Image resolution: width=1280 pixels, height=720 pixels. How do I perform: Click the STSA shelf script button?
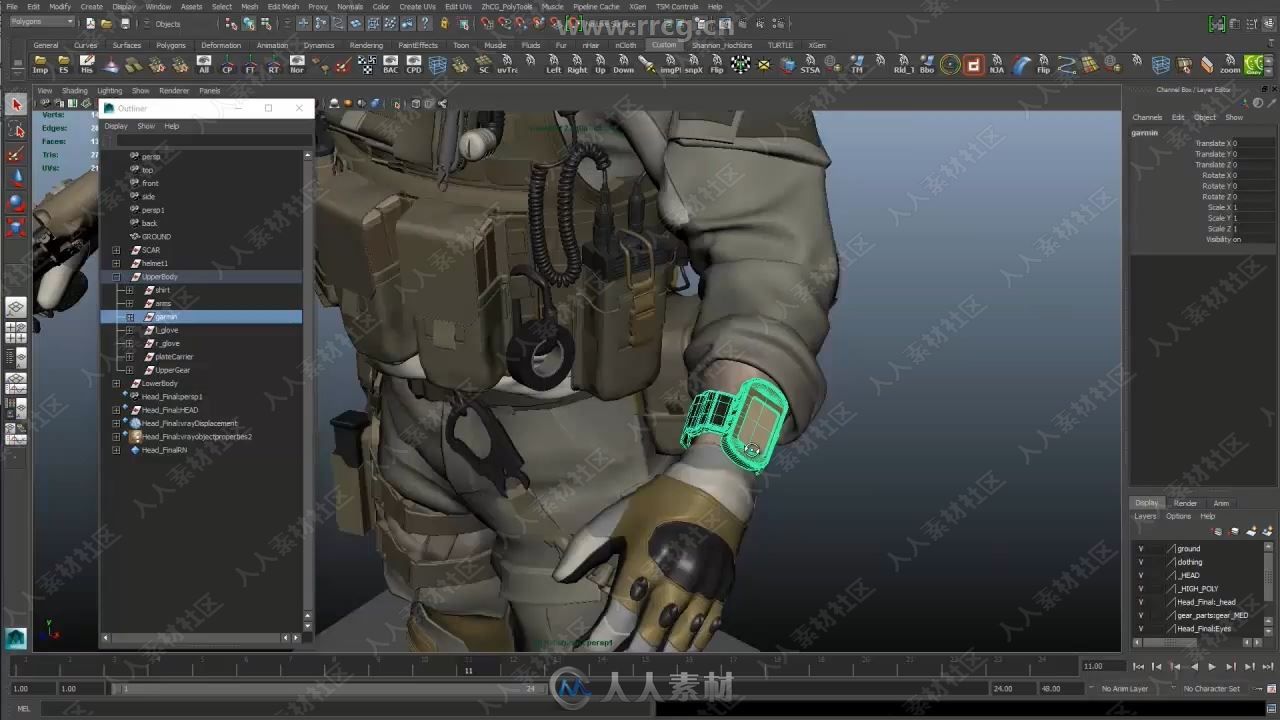pyautogui.click(x=810, y=66)
